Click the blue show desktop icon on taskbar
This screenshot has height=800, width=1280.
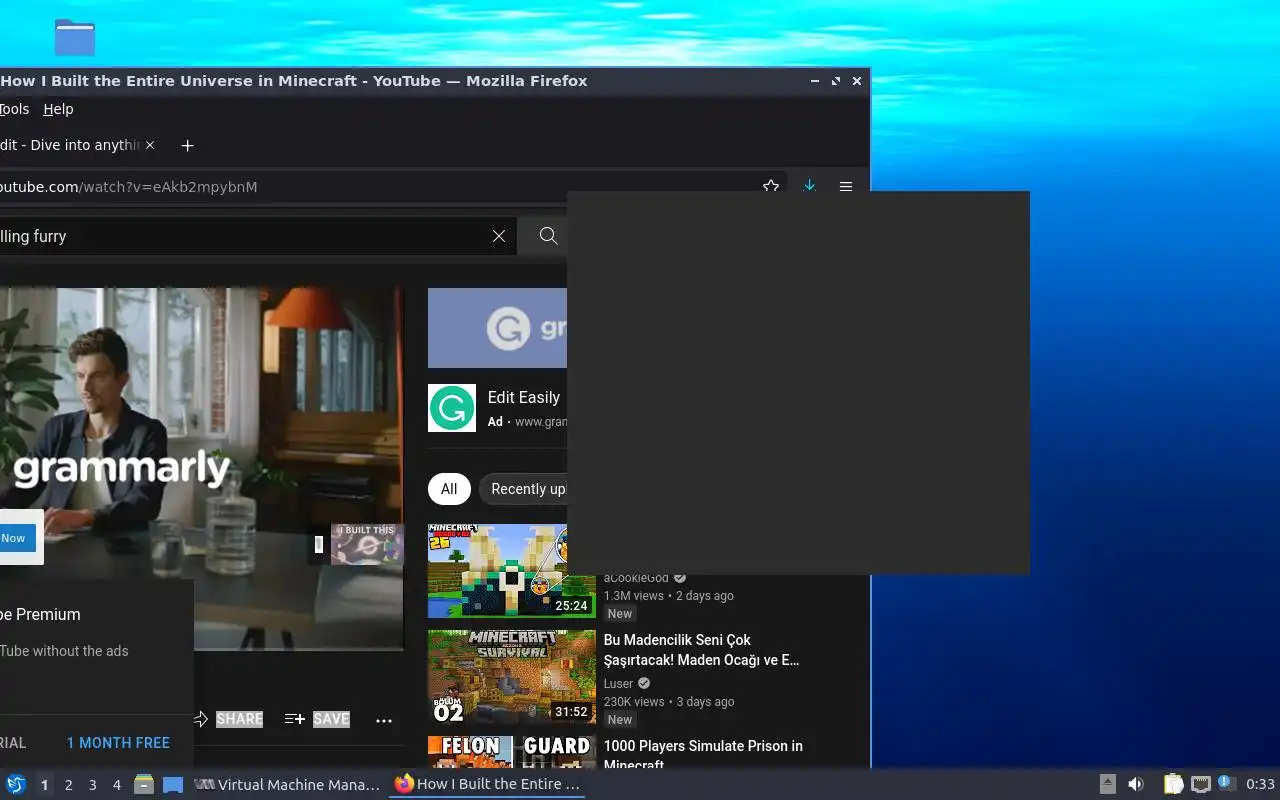pos(173,784)
